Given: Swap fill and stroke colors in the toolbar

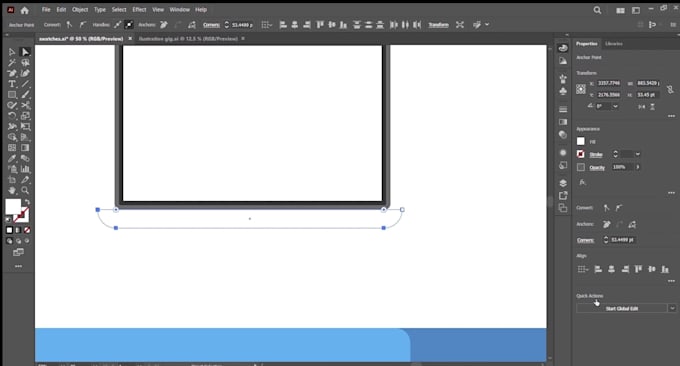Looking at the screenshot, I should click(x=27, y=203).
